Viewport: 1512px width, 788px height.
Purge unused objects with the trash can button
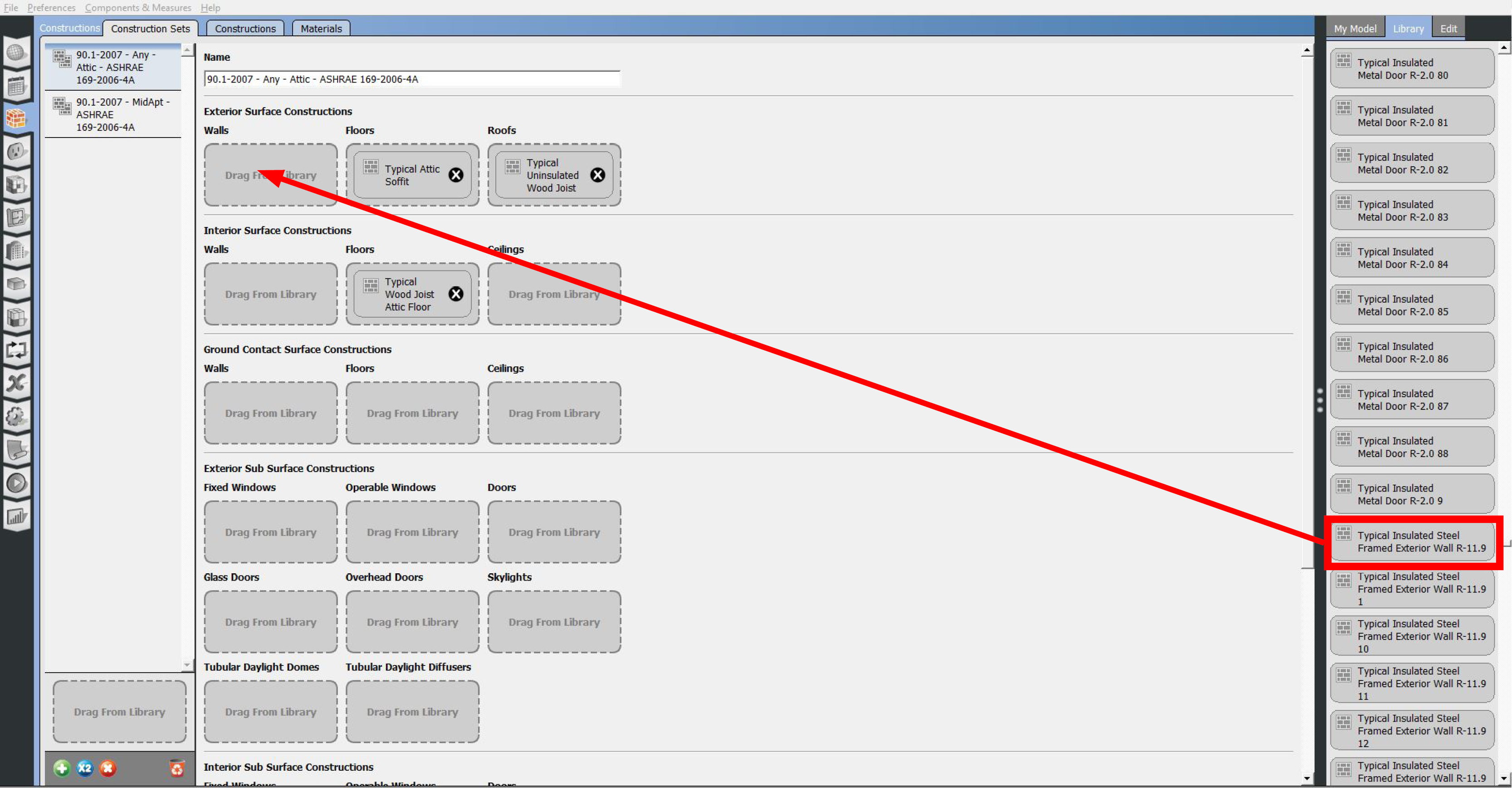coord(178,768)
